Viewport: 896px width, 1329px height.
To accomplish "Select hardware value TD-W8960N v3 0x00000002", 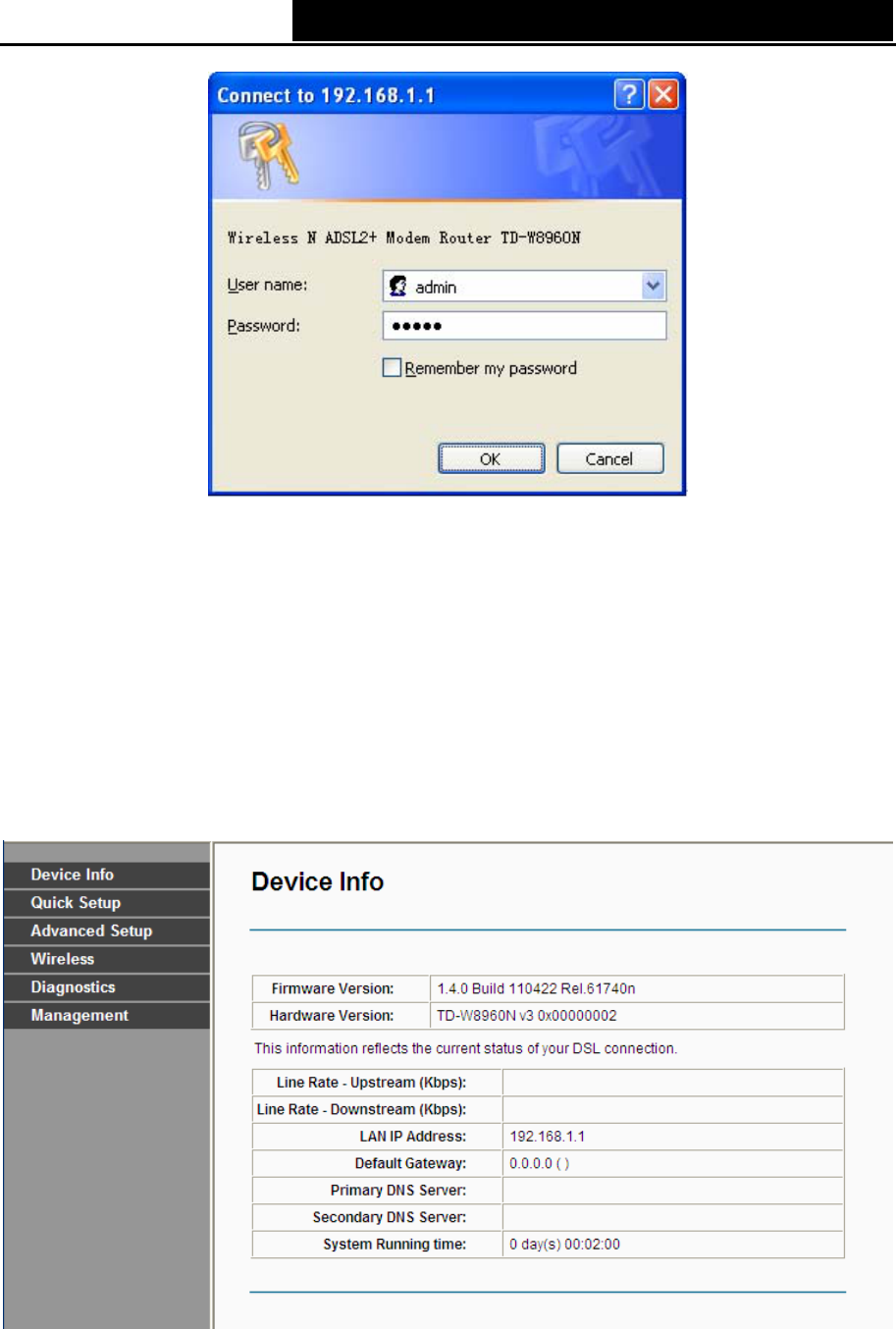I will pos(527,1016).
